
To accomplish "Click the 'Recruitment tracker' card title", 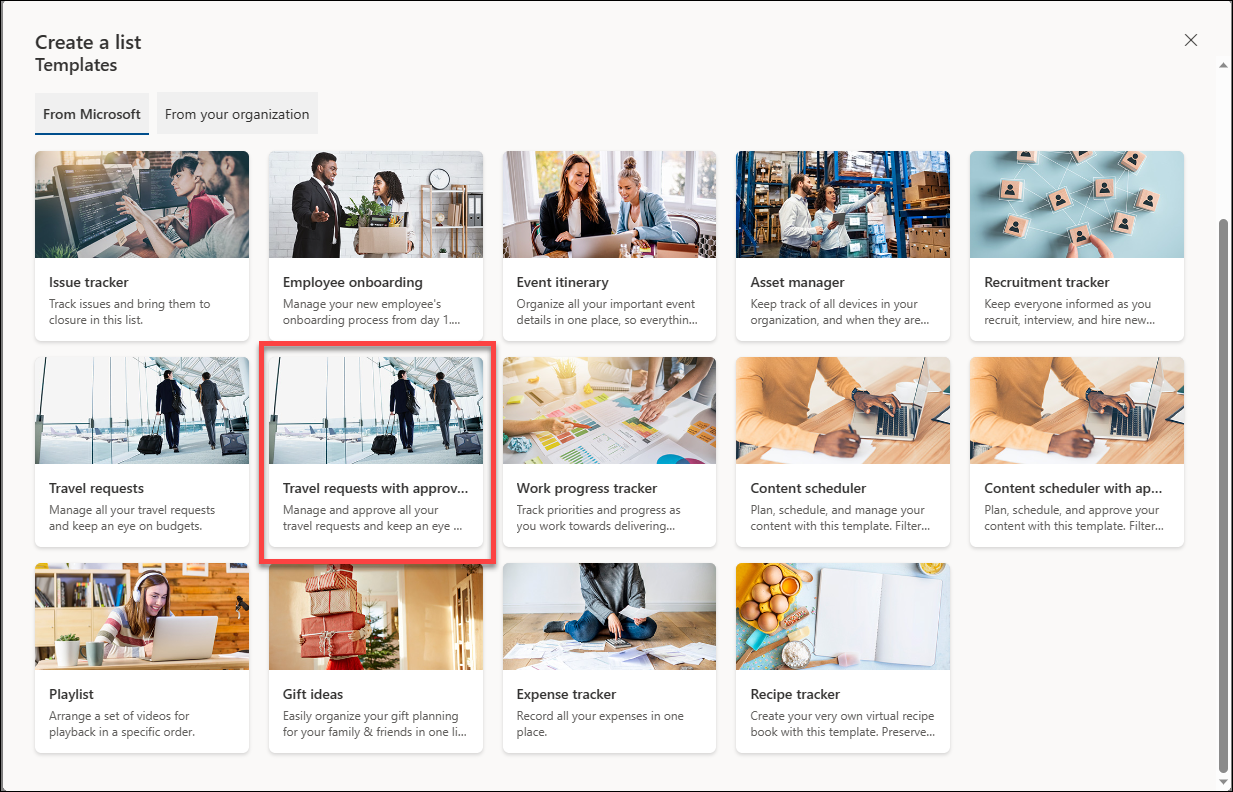I will 1047,282.
